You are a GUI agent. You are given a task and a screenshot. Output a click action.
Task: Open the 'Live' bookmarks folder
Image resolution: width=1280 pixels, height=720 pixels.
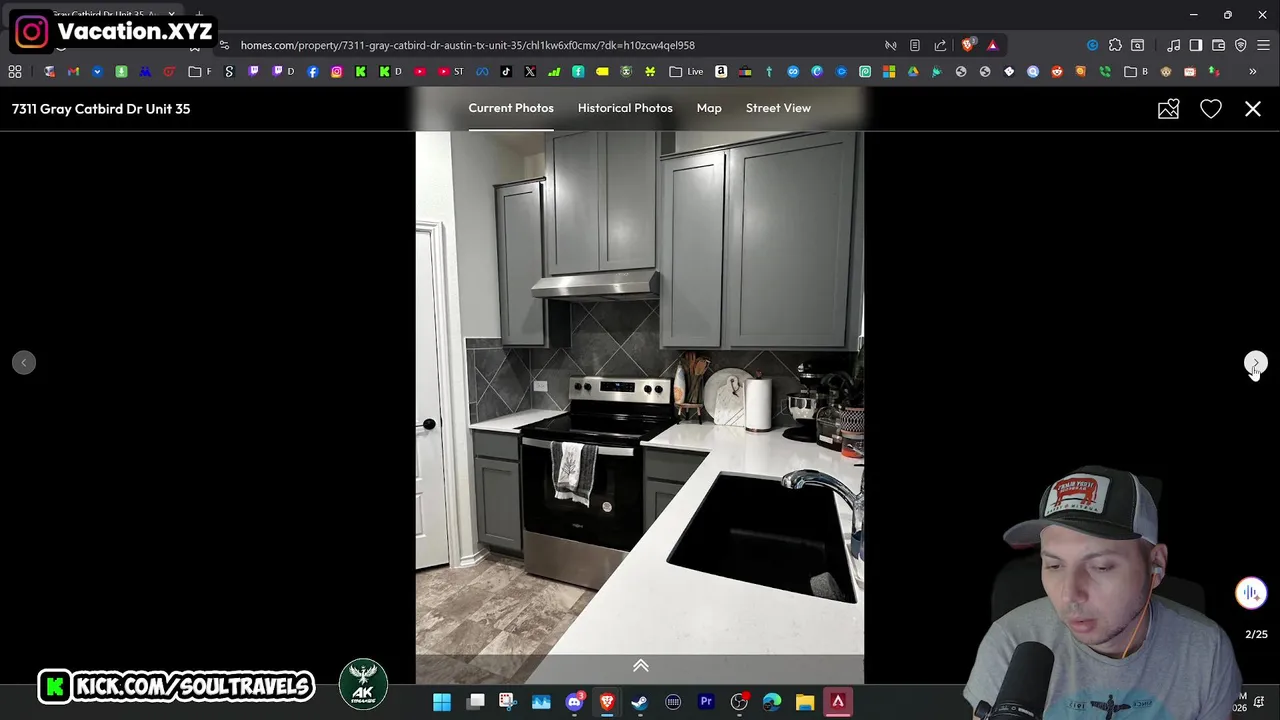(686, 72)
